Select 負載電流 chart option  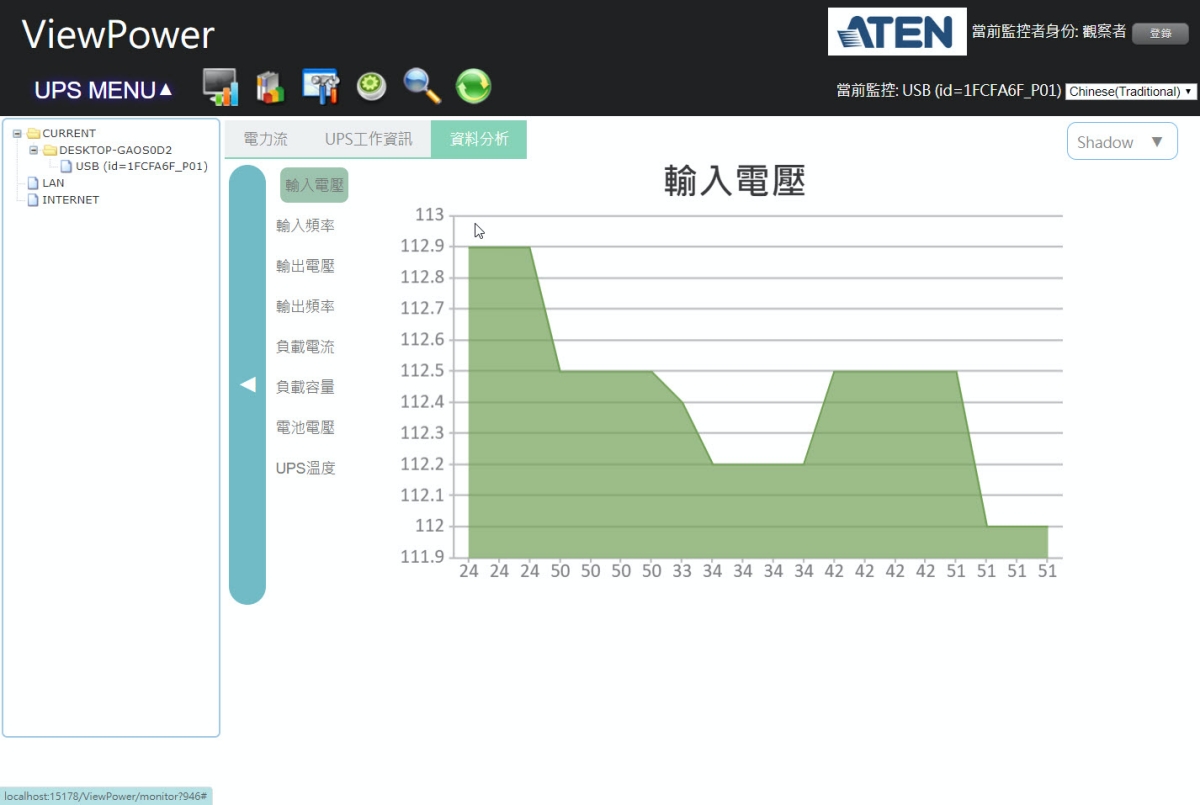point(305,347)
